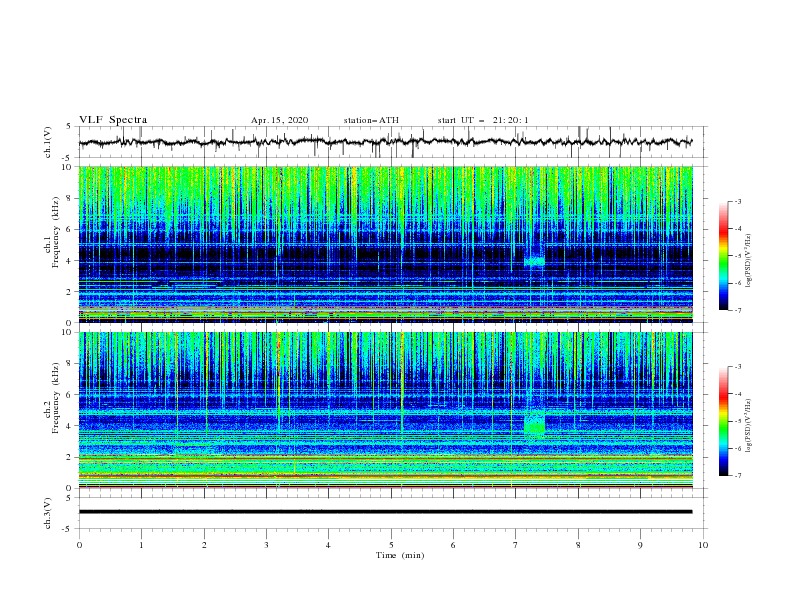Click the ch.2 Frequency (kHz) axis label
The height and width of the screenshot is (612, 792).
[51, 398]
